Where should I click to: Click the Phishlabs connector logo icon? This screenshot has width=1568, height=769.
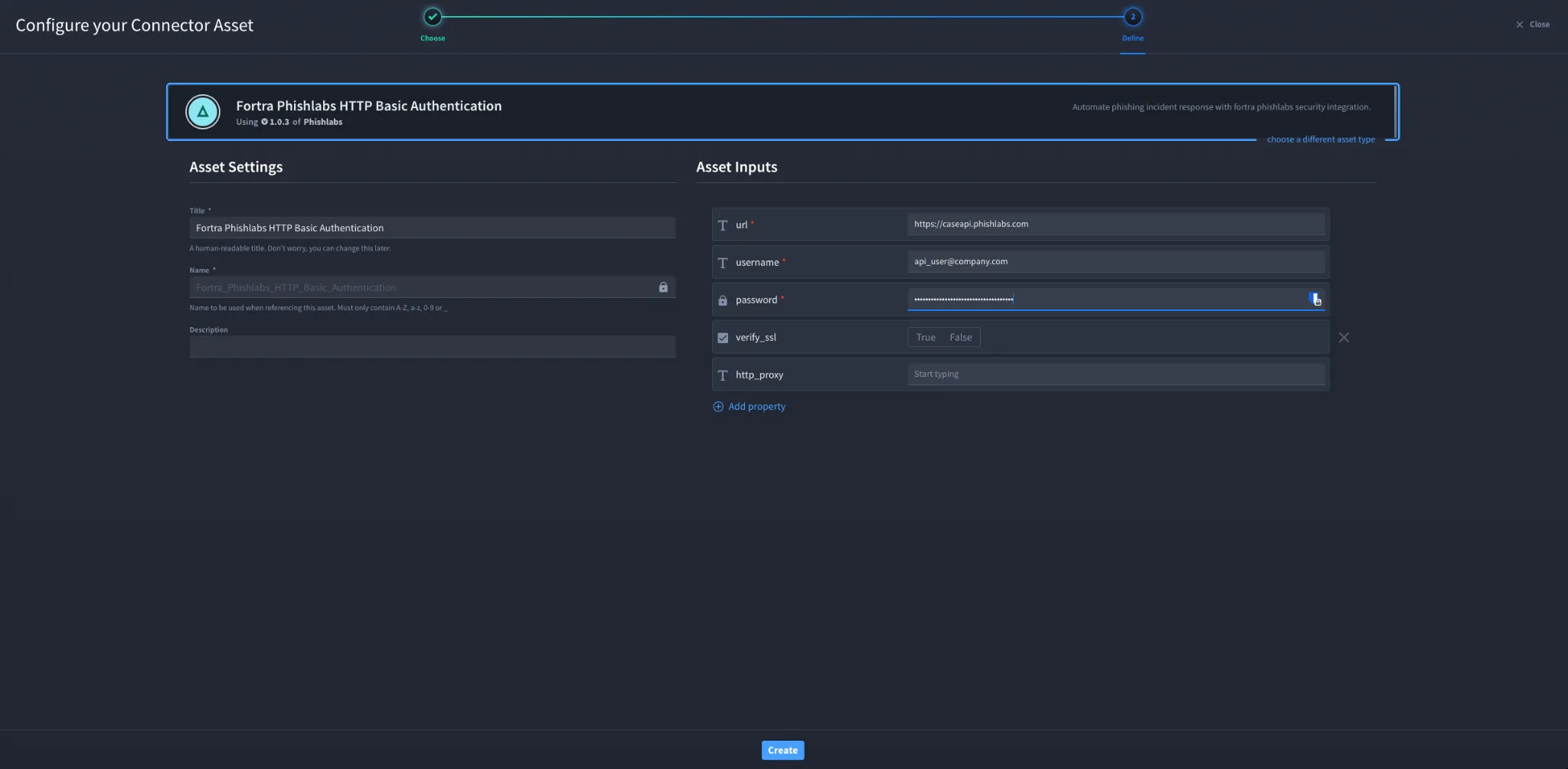[203, 112]
